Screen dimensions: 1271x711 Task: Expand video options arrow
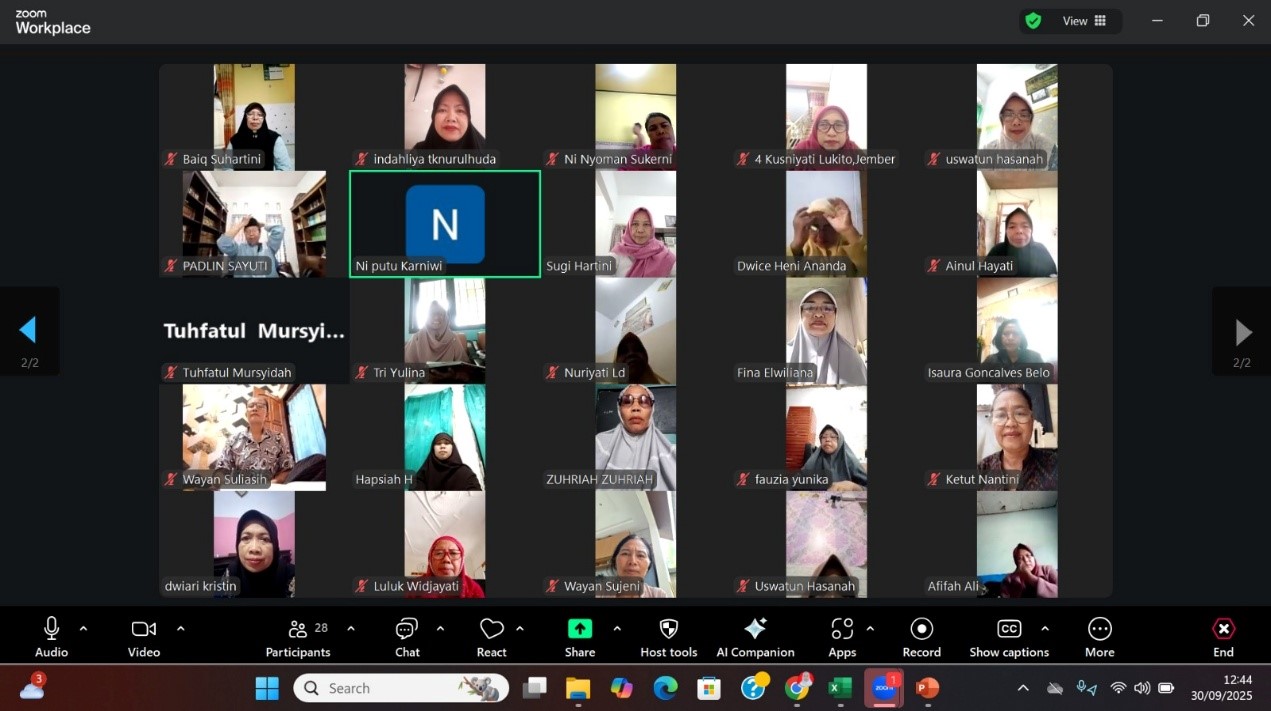[180, 629]
